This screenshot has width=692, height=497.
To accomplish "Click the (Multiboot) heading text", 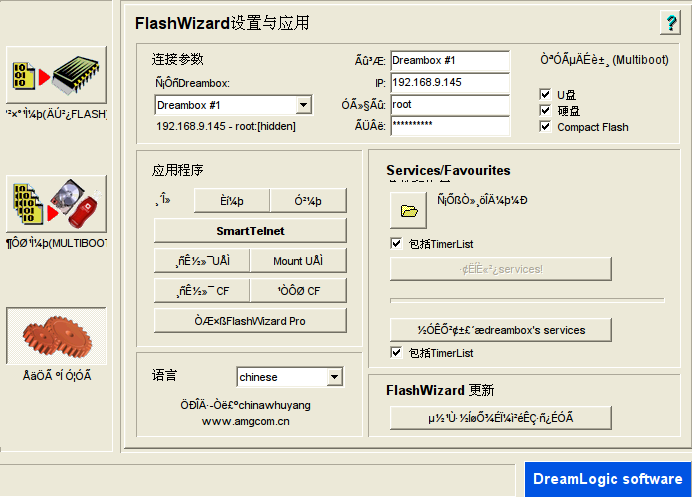I will pos(640,60).
